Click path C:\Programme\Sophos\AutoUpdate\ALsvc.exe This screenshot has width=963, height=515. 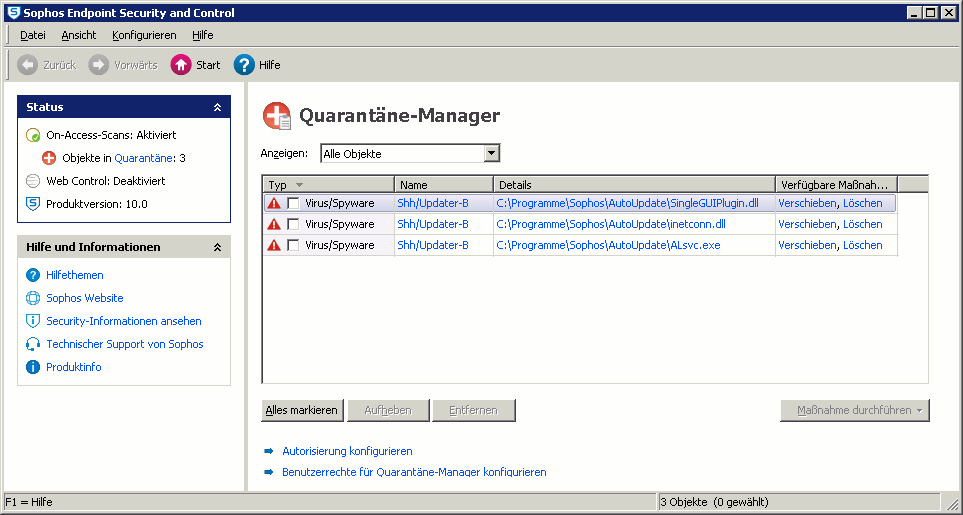tap(608, 245)
